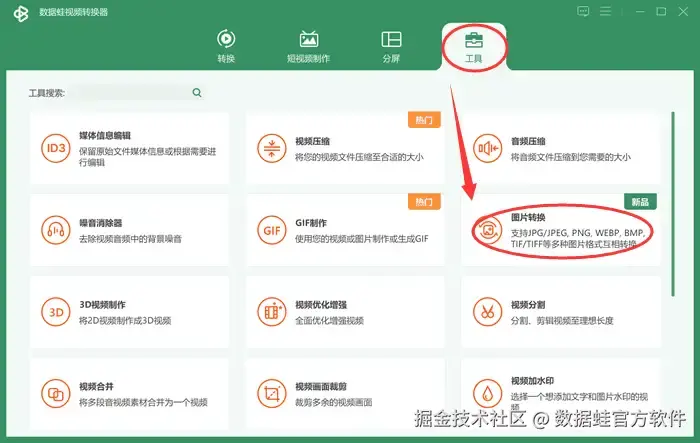Open 3D视频制作 tool title

[102, 305]
